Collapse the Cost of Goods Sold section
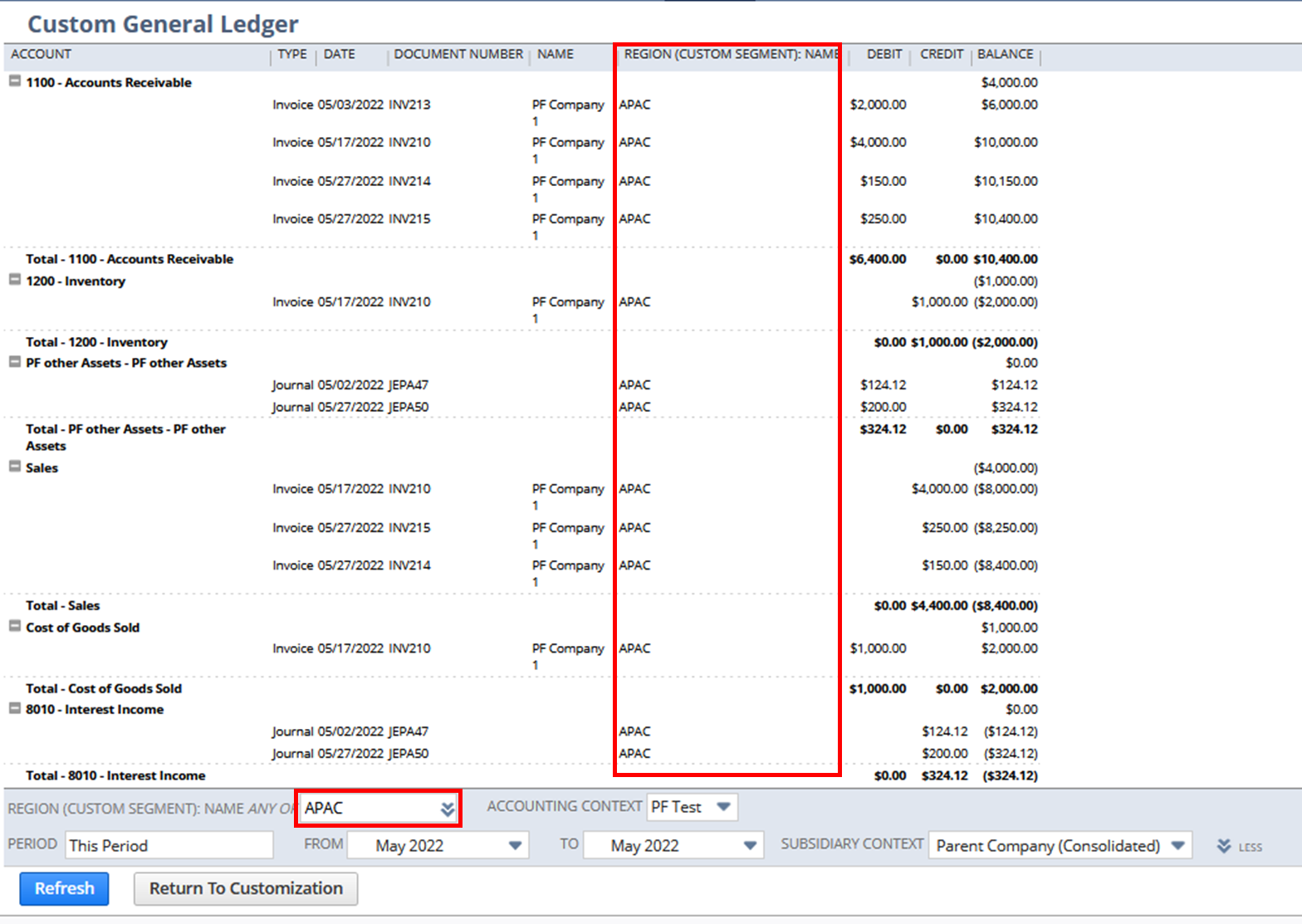Screen dimensions: 1302x924 pos(15,626)
